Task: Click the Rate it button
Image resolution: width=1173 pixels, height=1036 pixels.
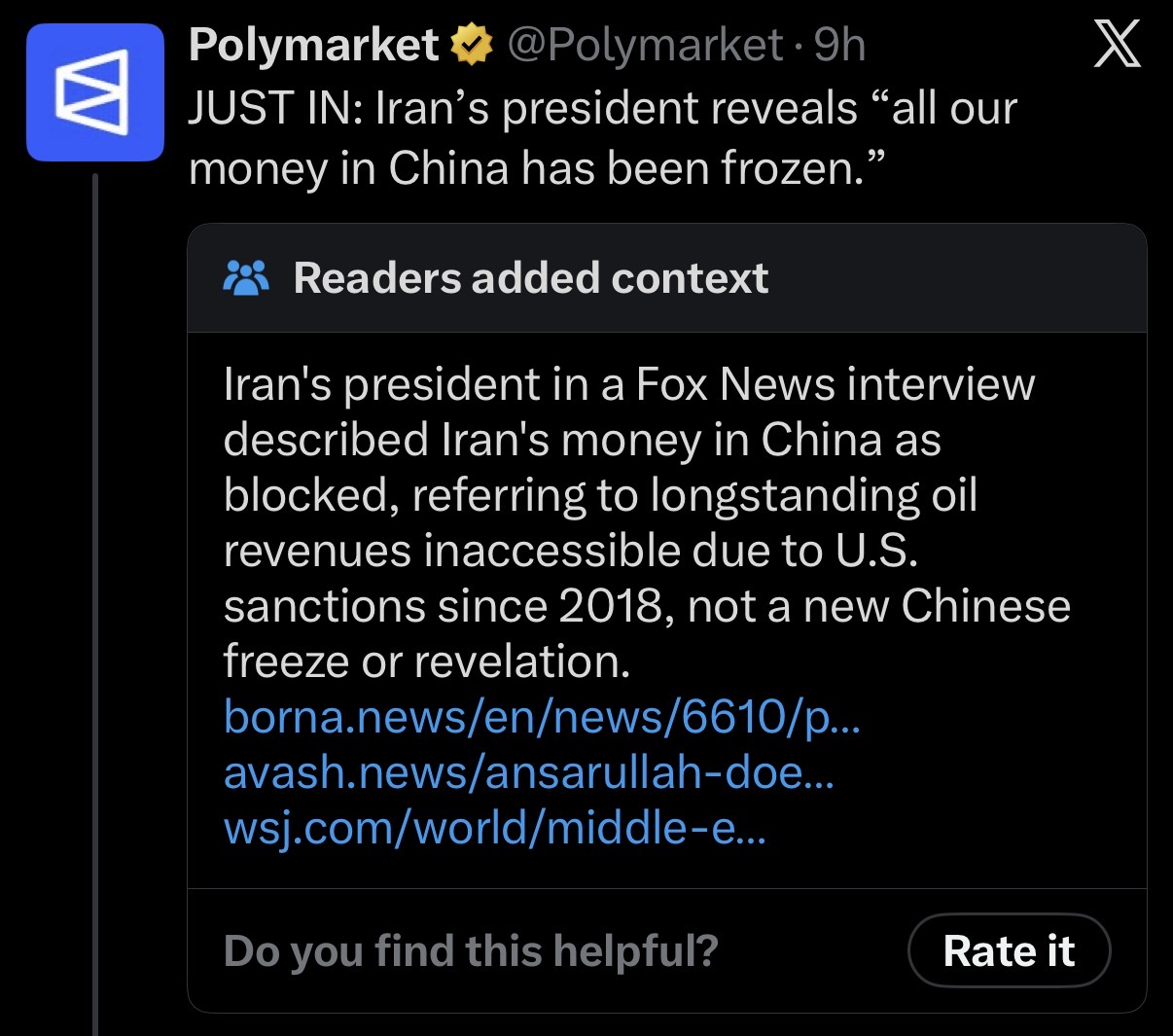Action: coord(1009,950)
